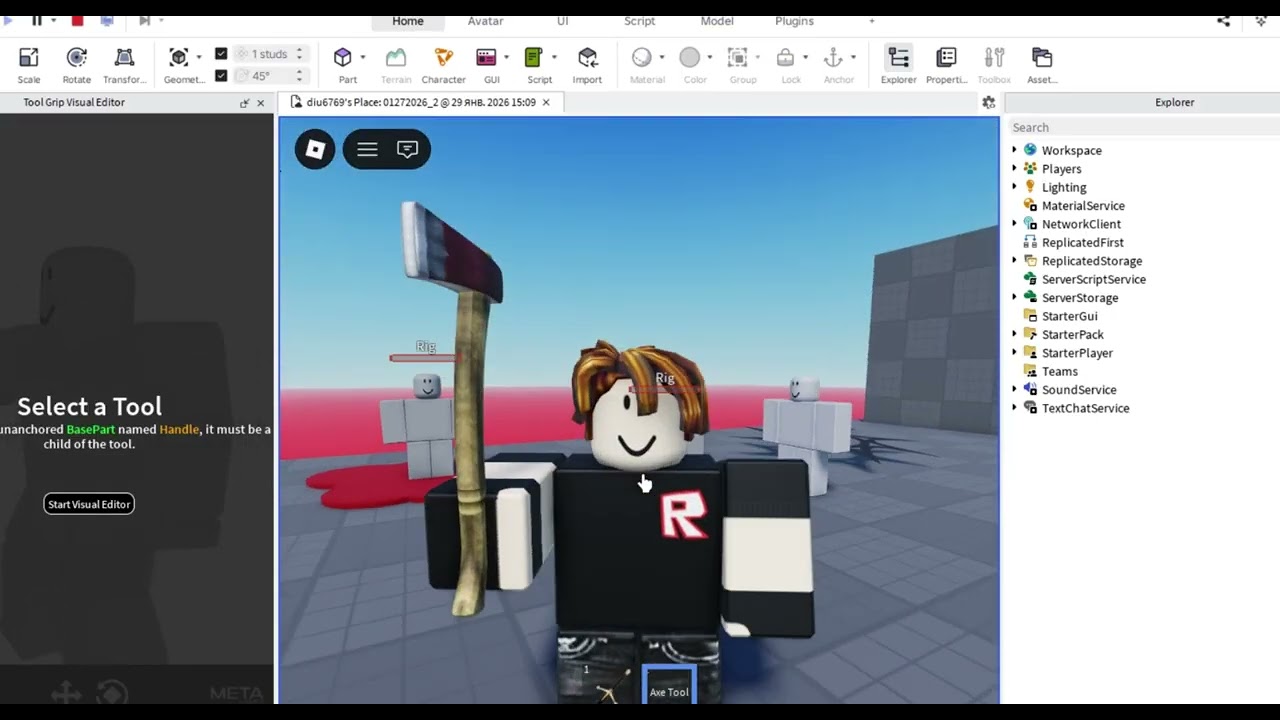Switch to the UI ribbon tab
This screenshot has width=1280, height=720.
tap(563, 21)
